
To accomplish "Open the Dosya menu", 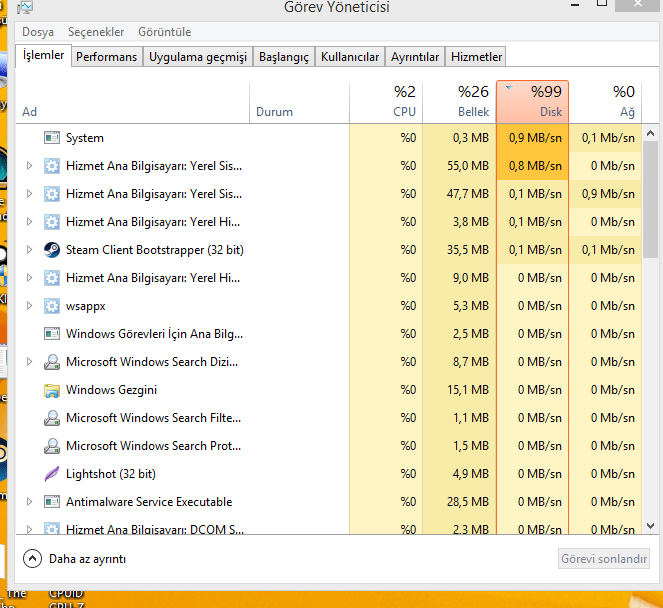I will [x=38, y=32].
